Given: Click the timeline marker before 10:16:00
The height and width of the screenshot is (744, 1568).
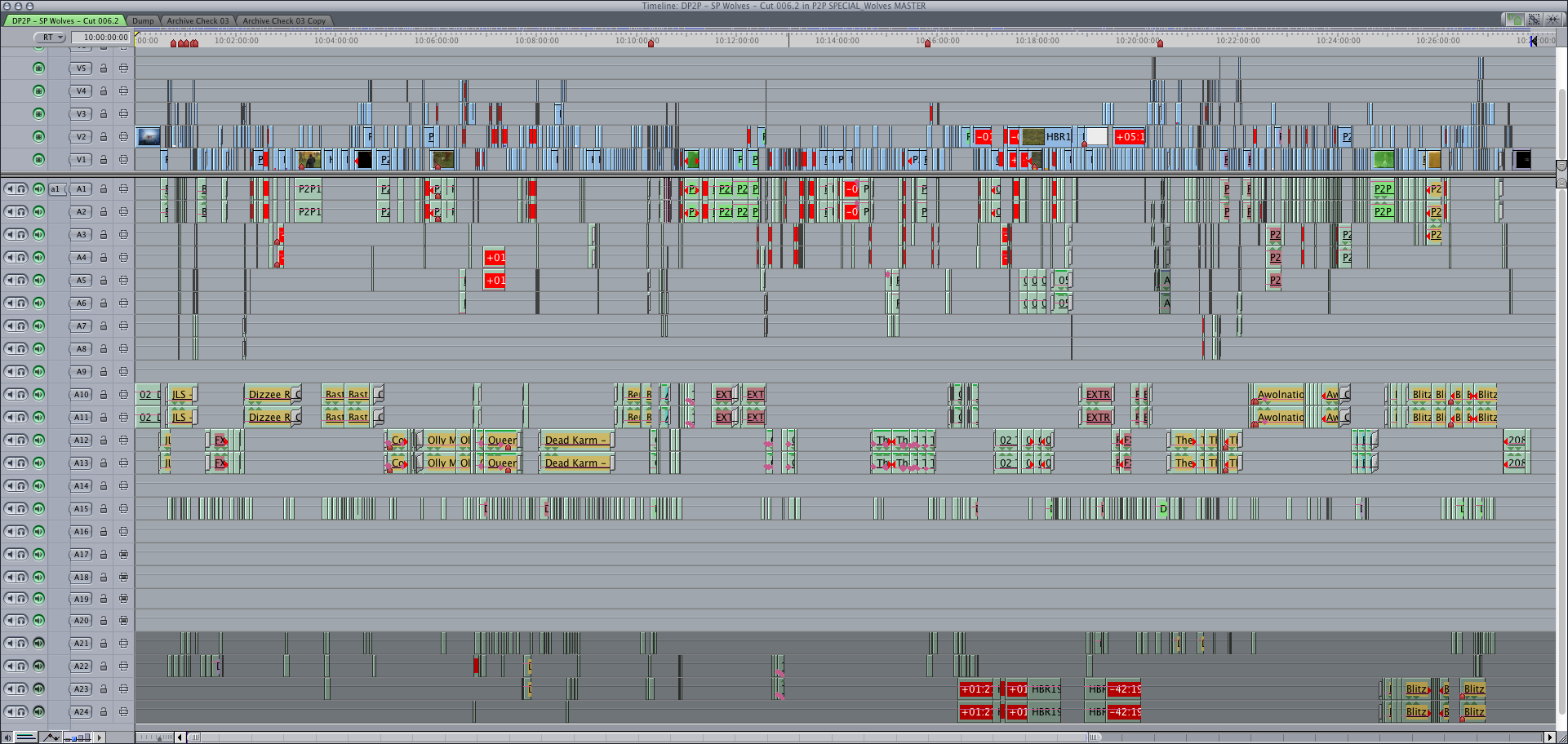Looking at the screenshot, I should click(927, 43).
